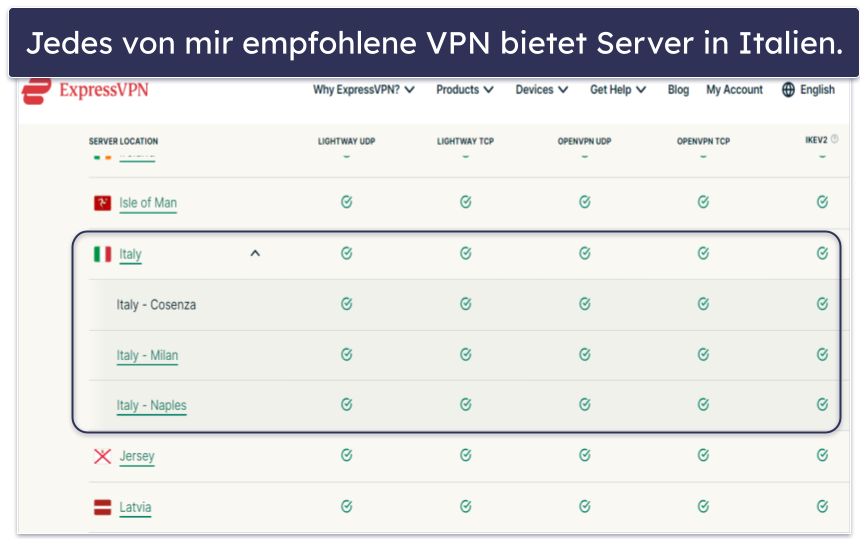Collapse the Italy server list chevron

[255, 253]
